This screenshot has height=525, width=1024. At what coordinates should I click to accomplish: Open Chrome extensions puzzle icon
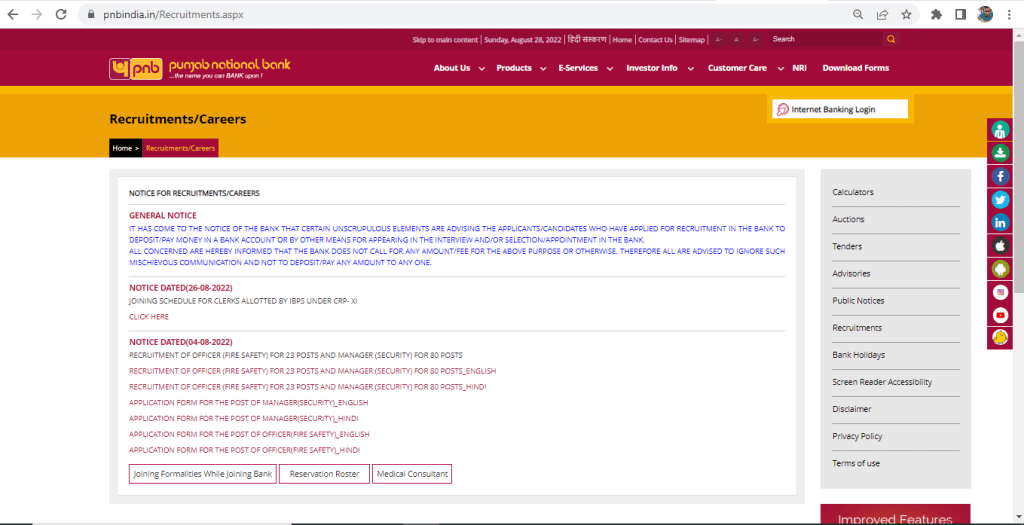936,14
